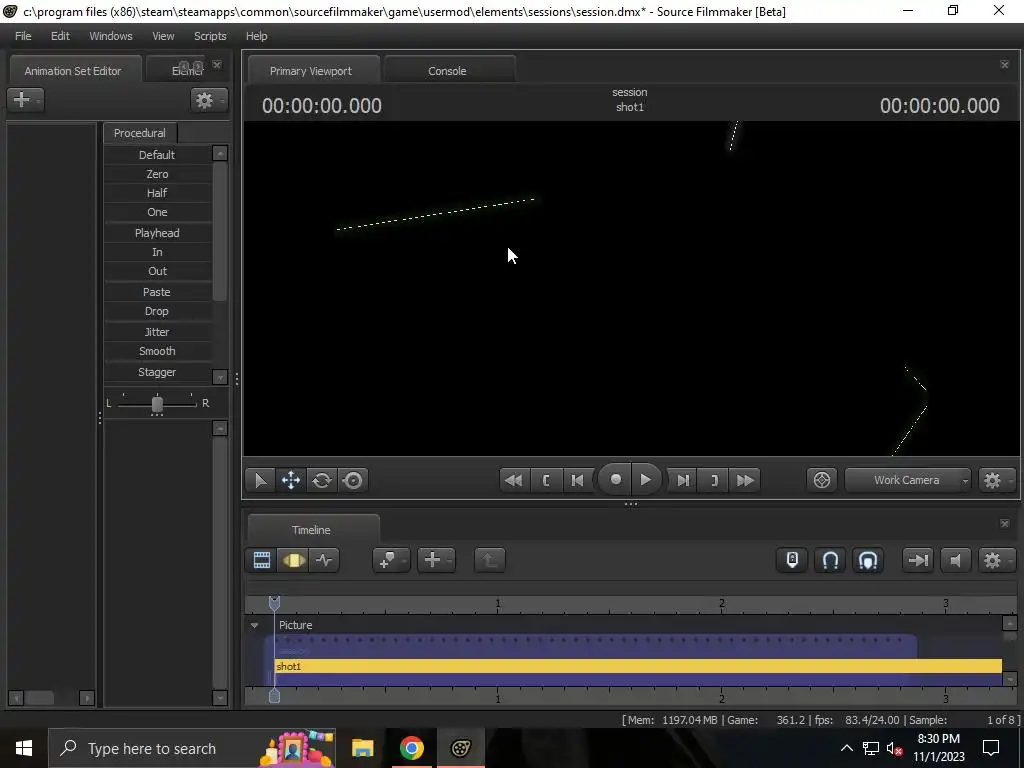Click the camera target icon beside Work Camera
This screenshot has width=1024, height=768.
822,480
